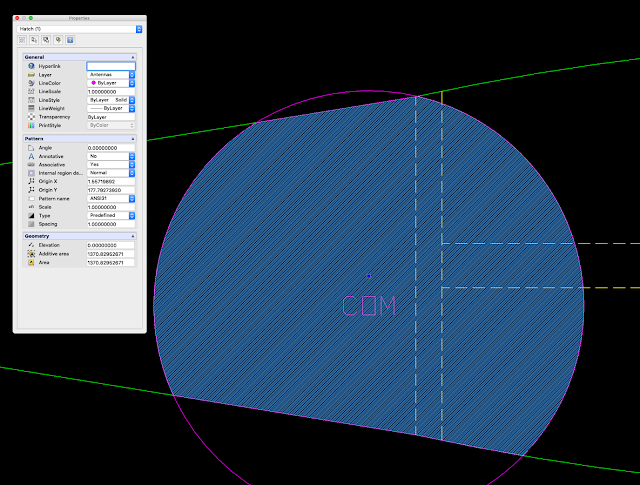The image size is (640, 485).
Task: Click the Scale row icon
Action: (31, 207)
